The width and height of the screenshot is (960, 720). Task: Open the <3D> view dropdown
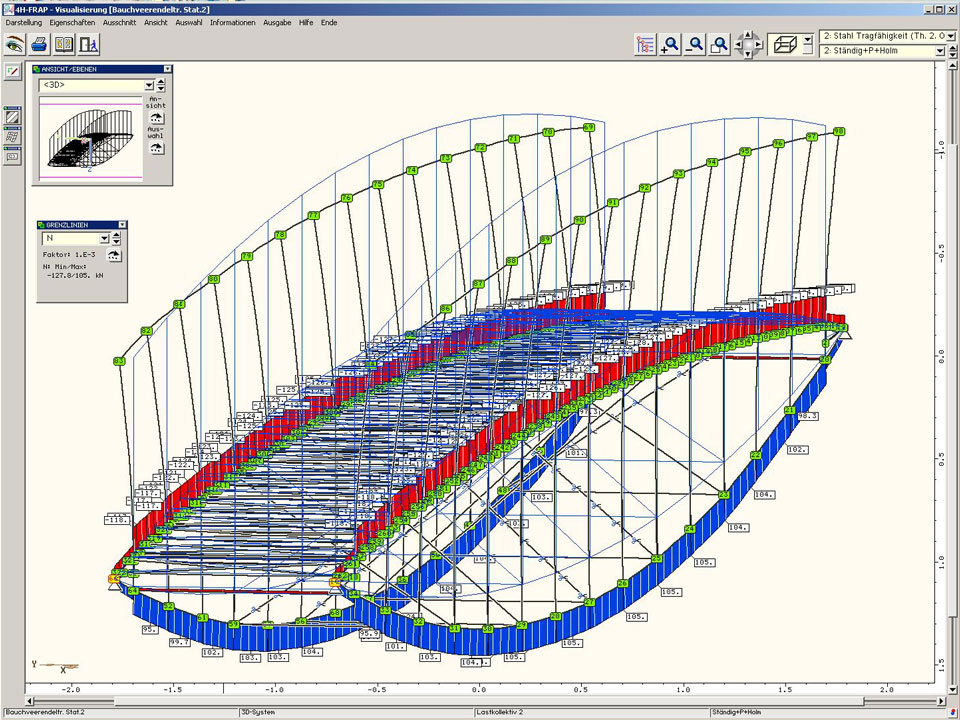[149, 86]
